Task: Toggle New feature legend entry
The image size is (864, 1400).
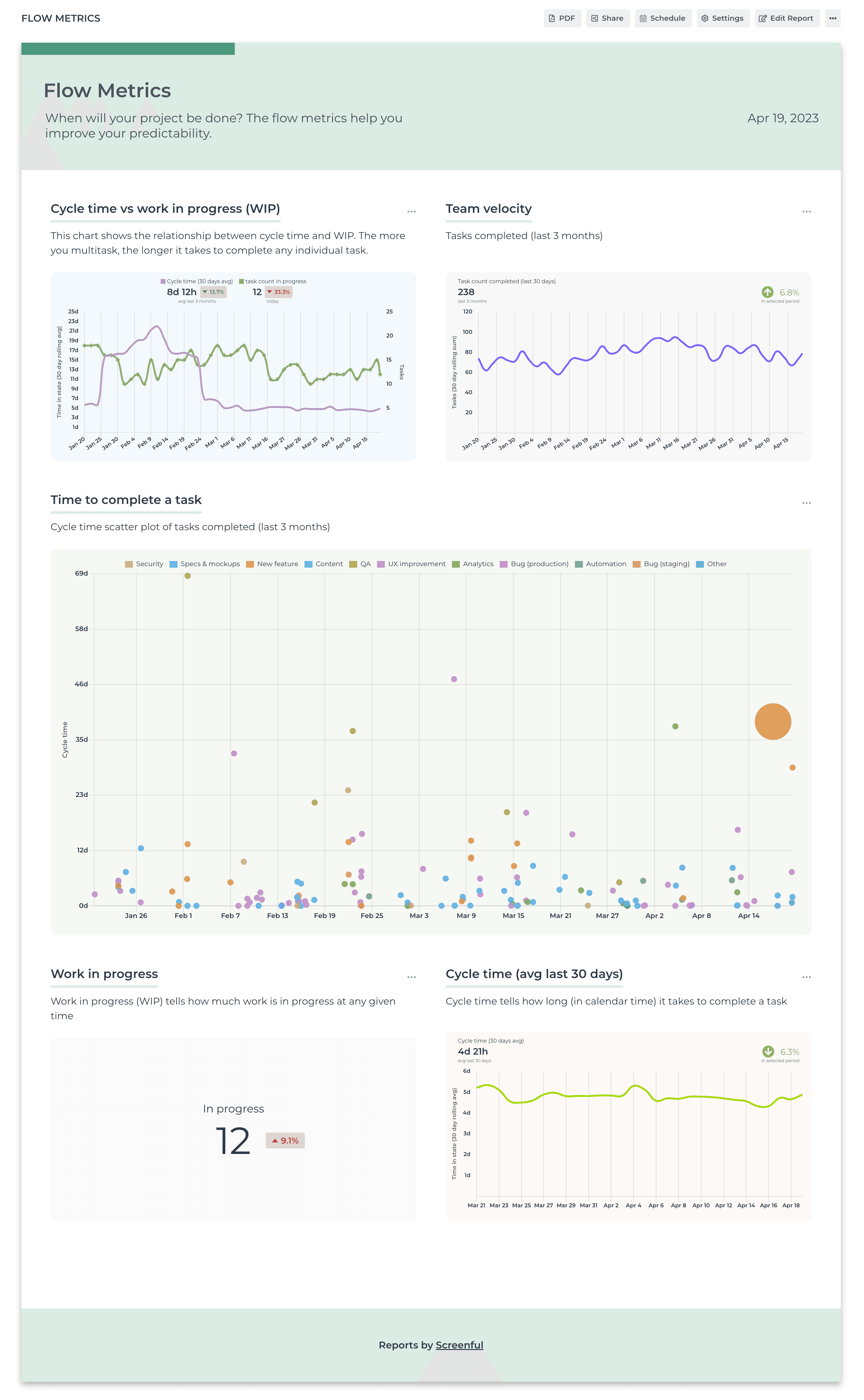Action: (x=272, y=564)
